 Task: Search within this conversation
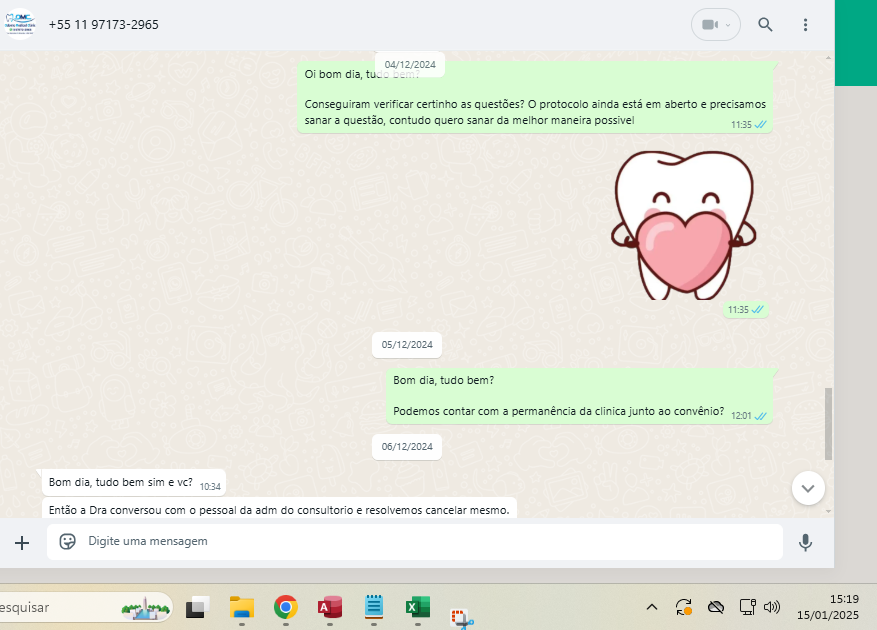click(765, 25)
